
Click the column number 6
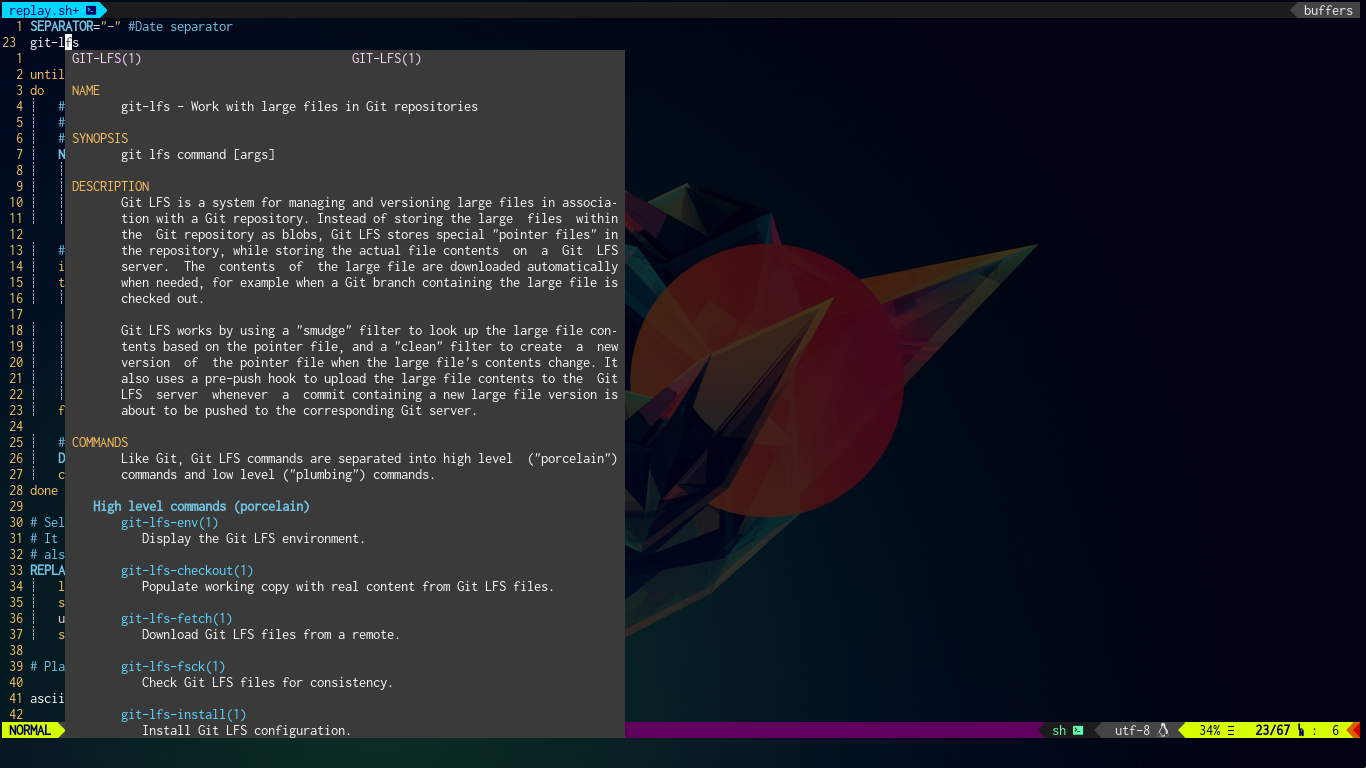tap(1335, 730)
